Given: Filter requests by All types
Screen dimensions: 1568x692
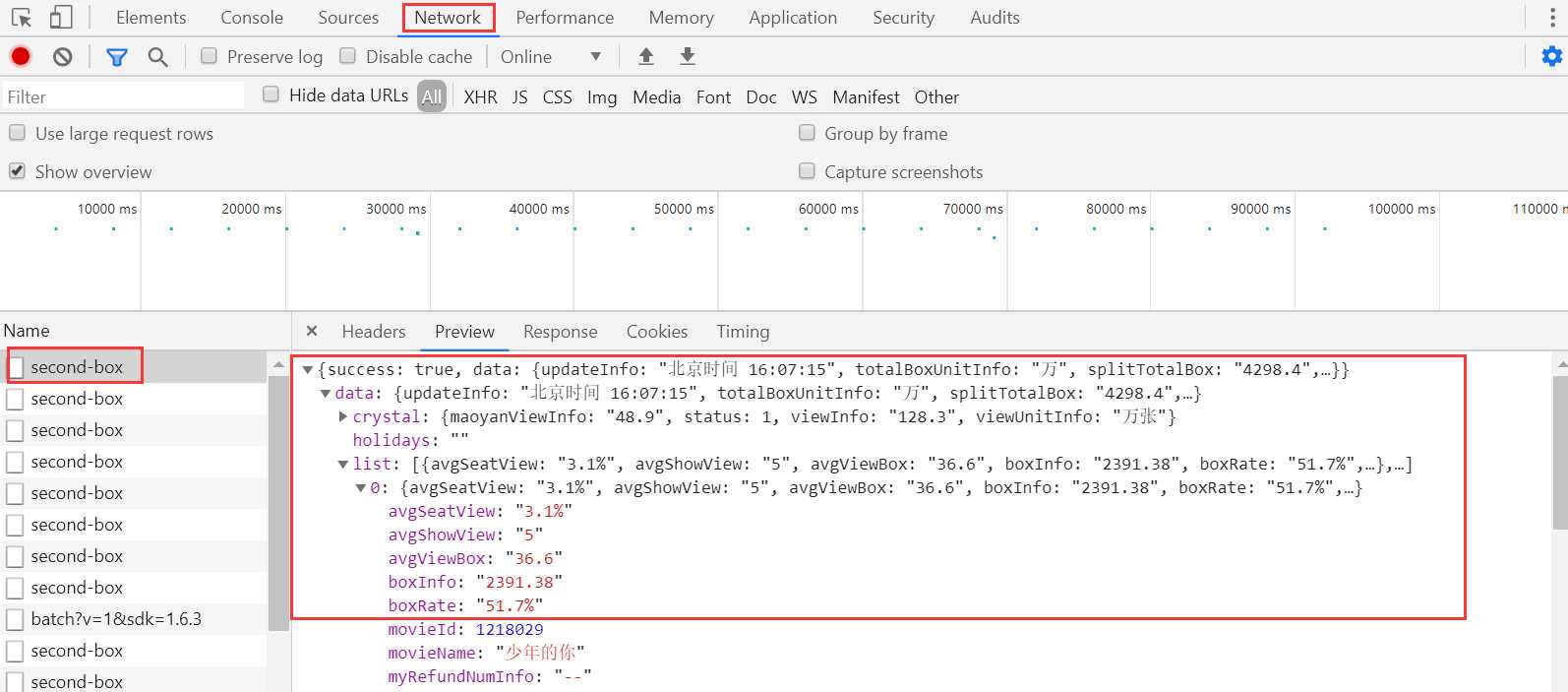Looking at the screenshot, I should point(431,96).
